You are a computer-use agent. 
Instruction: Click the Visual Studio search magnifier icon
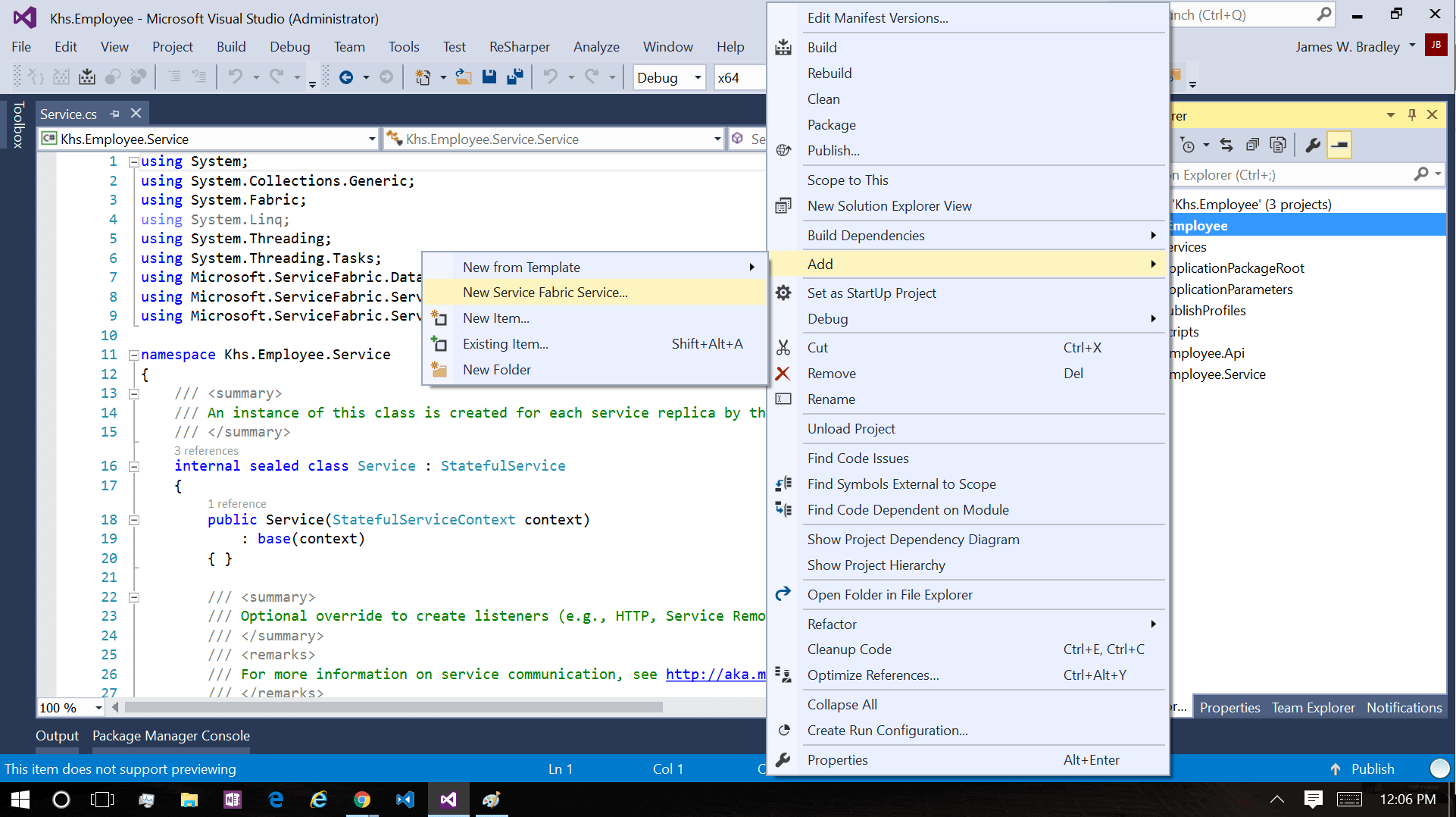(1324, 14)
